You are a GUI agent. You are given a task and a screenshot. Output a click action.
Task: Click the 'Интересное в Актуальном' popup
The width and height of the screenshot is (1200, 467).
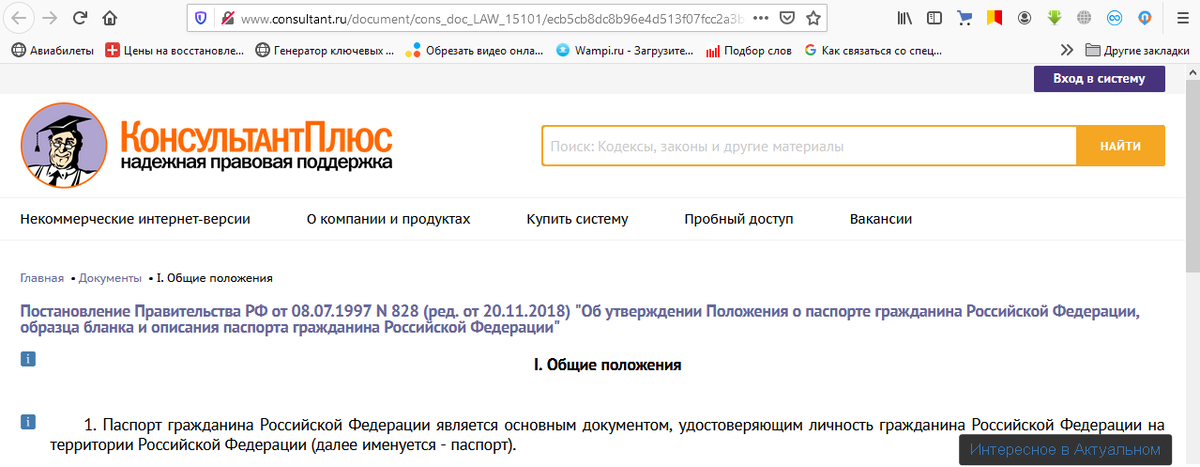[1064, 450]
